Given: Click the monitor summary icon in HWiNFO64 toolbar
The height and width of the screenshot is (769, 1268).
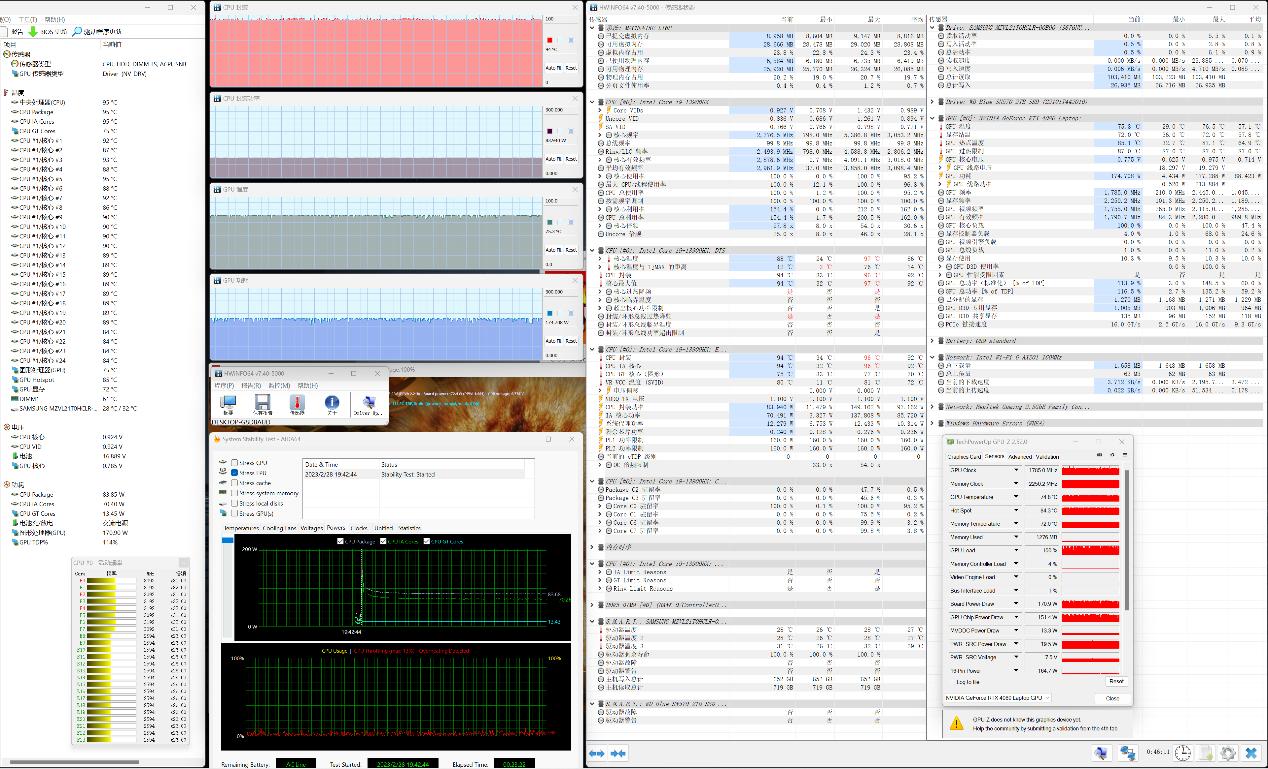Looking at the screenshot, I should click(229, 402).
